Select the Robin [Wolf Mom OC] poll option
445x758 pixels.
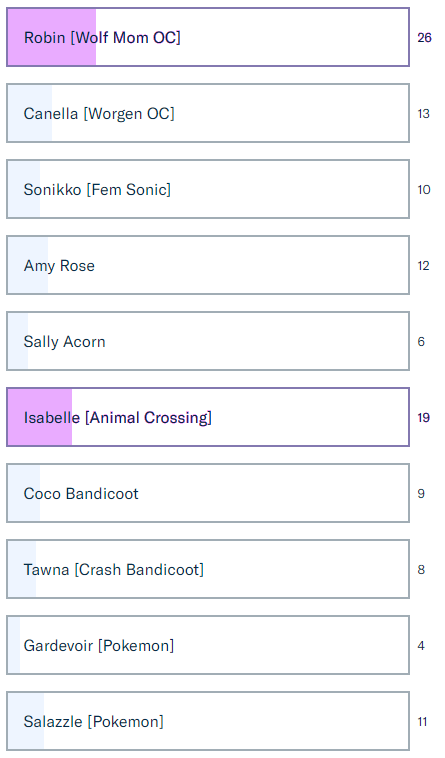coord(208,37)
